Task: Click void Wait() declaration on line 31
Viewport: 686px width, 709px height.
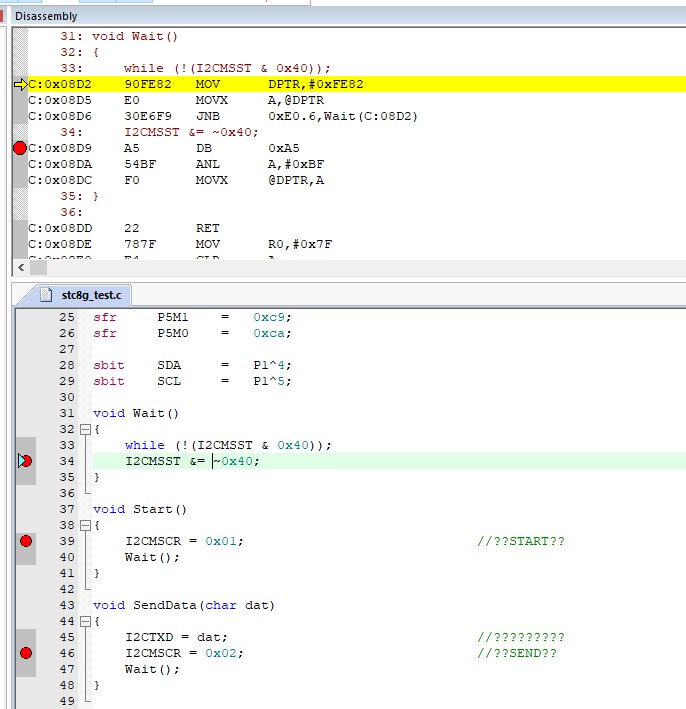Action: point(136,413)
